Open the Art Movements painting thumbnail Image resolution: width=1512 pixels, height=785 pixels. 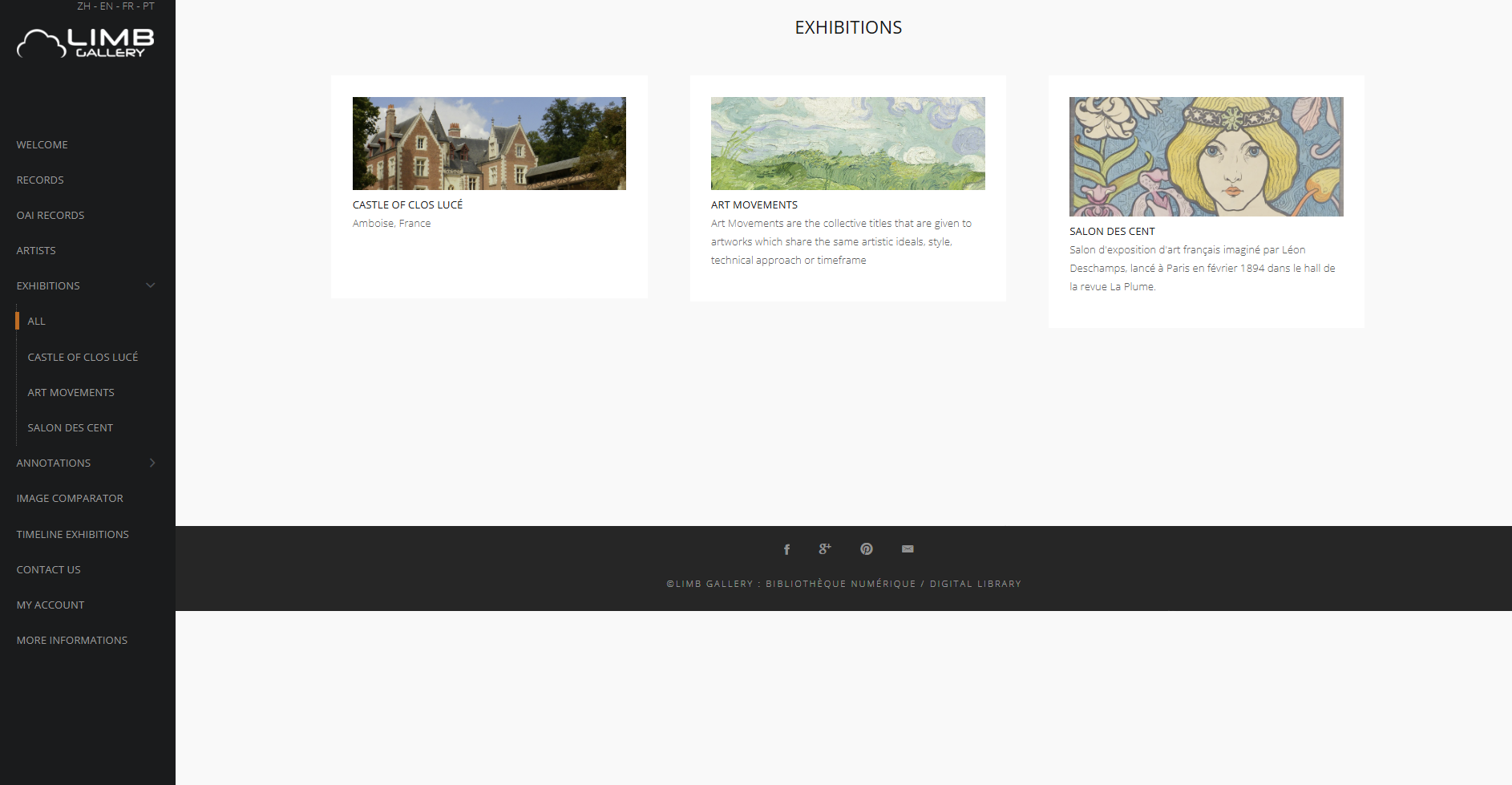(848, 144)
